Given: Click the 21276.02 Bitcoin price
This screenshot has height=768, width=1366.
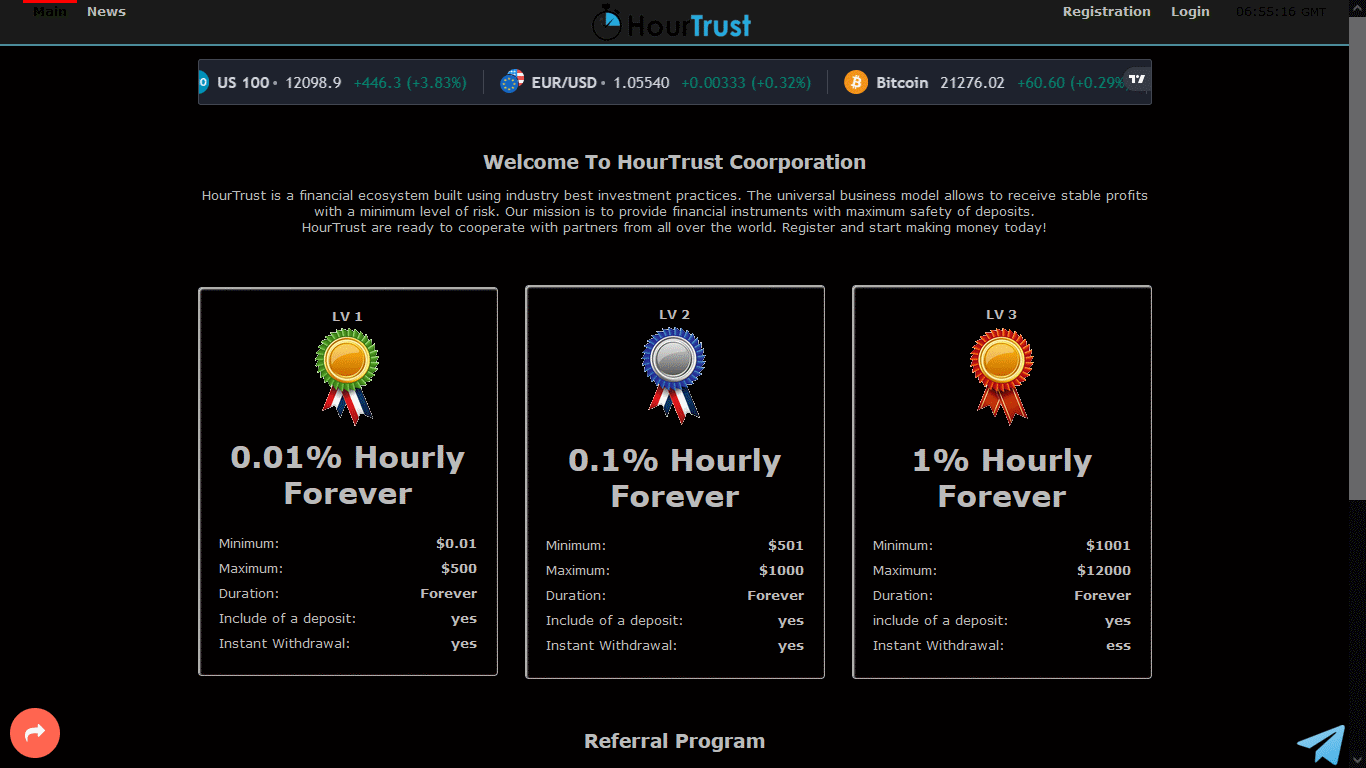Looking at the screenshot, I should pyautogui.click(x=972, y=83).
